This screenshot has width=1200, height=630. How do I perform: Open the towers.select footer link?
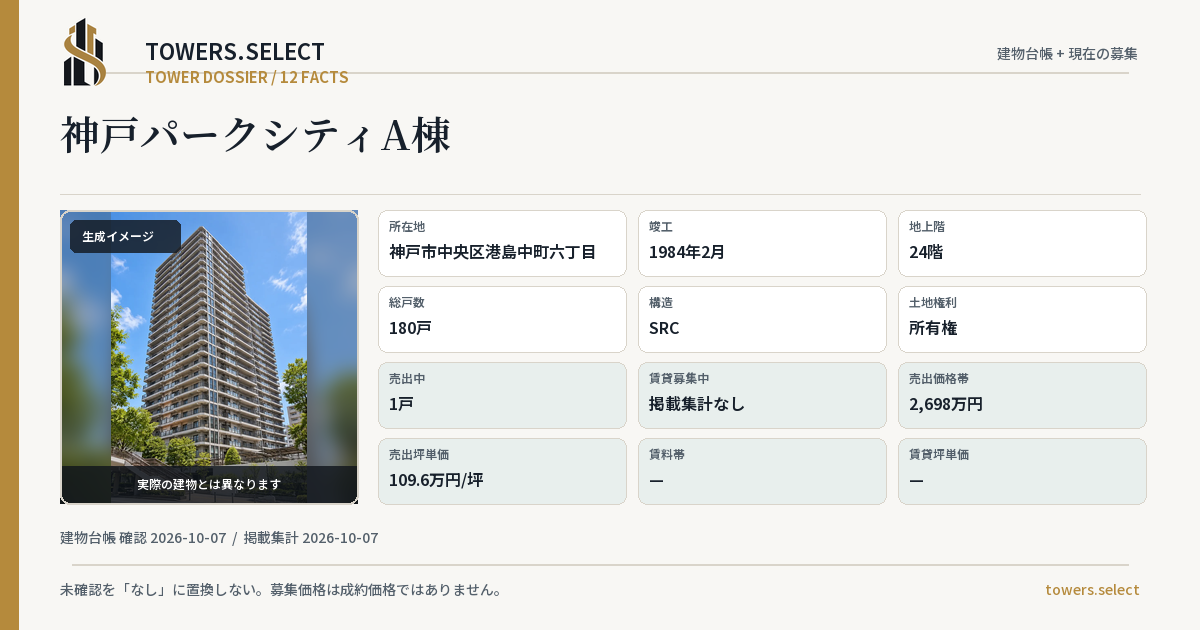[1092, 590]
